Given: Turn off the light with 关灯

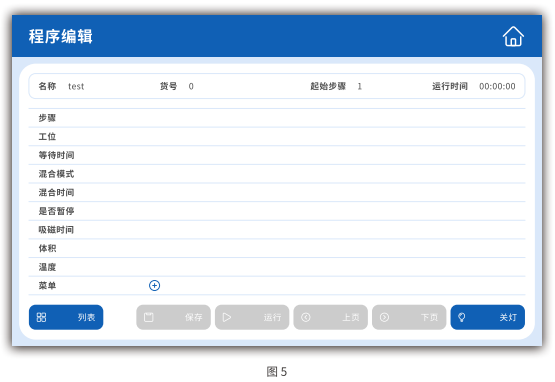Looking at the screenshot, I should pyautogui.click(x=488, y=317).
